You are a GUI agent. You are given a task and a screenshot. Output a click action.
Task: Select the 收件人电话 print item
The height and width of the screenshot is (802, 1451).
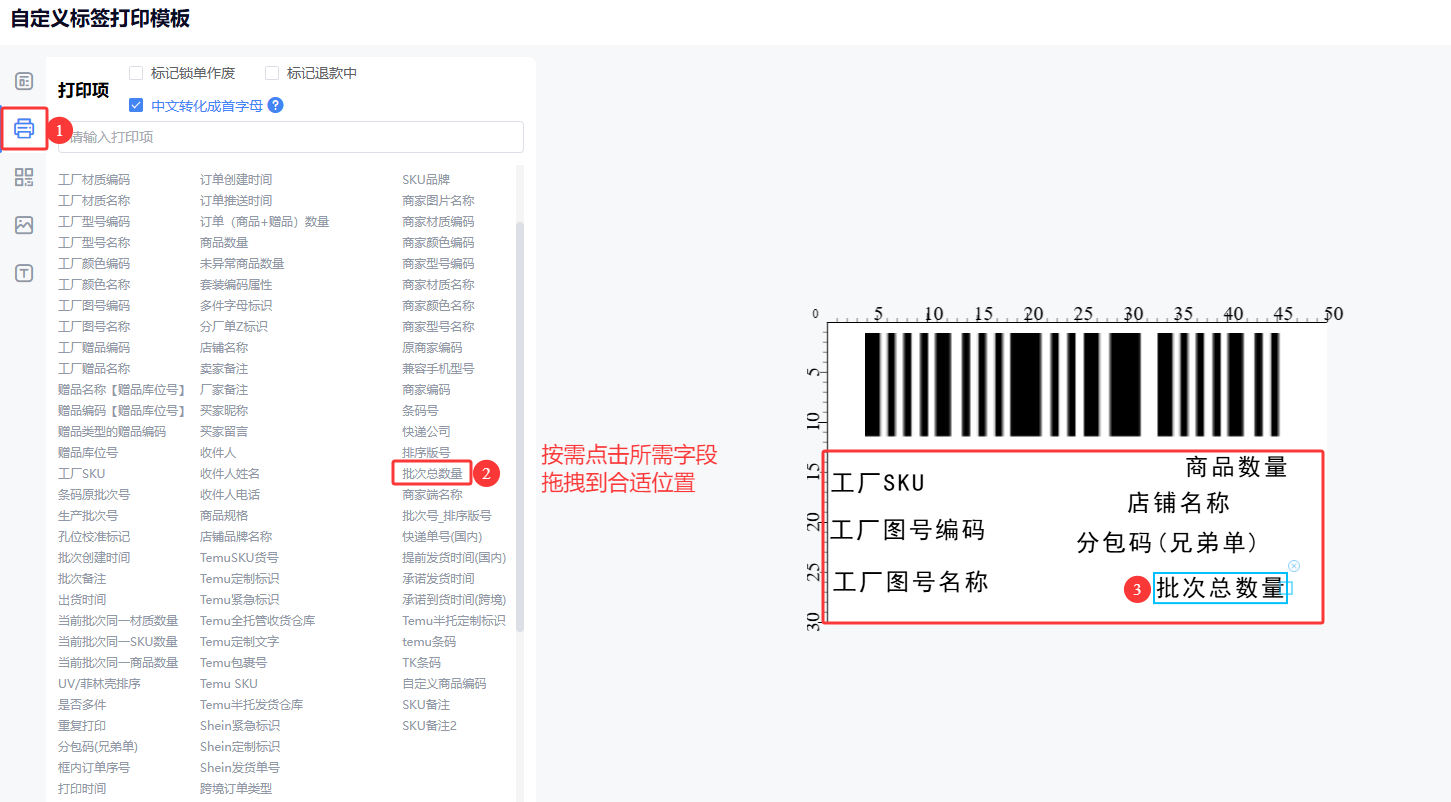(x=230, y=495)
